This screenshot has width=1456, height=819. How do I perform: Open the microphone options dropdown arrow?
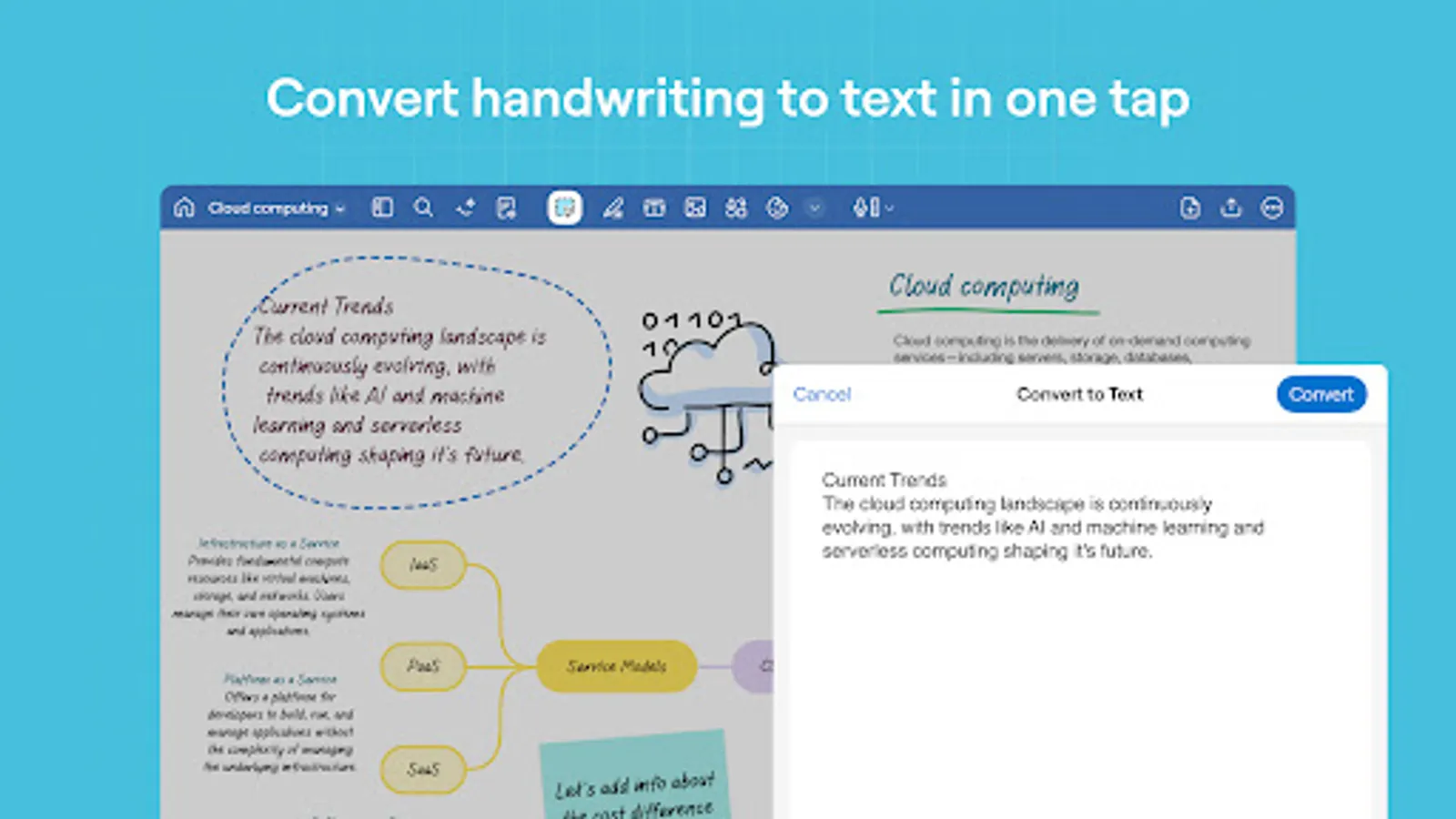coord(889,208)
